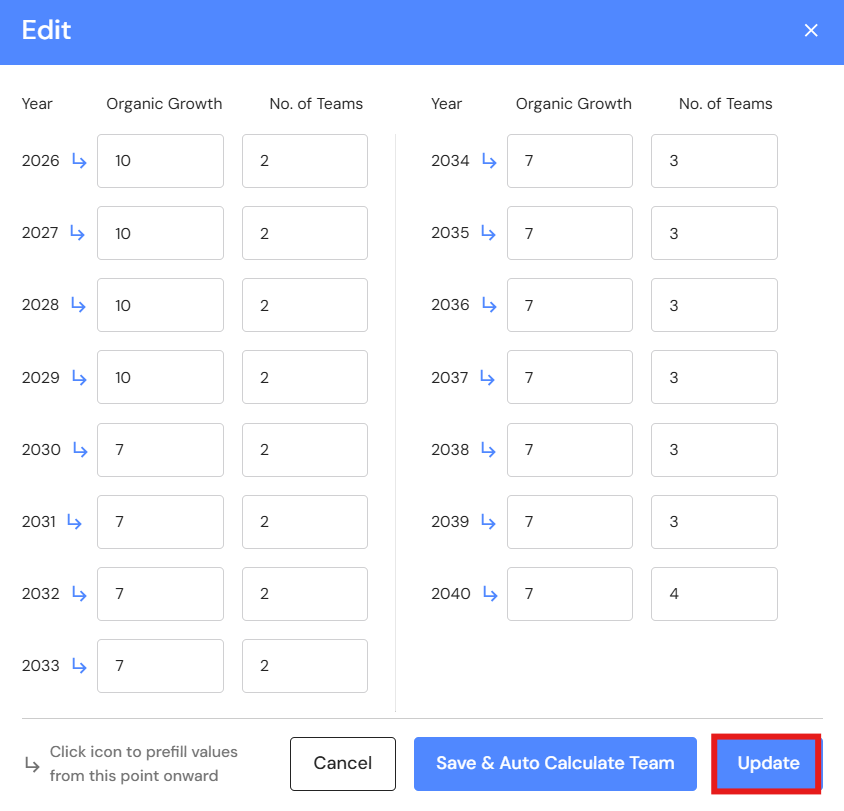The image size is (844, 811).
Task: Click the prefill arrow icon for 2026
Action: (x=79, y=161)
